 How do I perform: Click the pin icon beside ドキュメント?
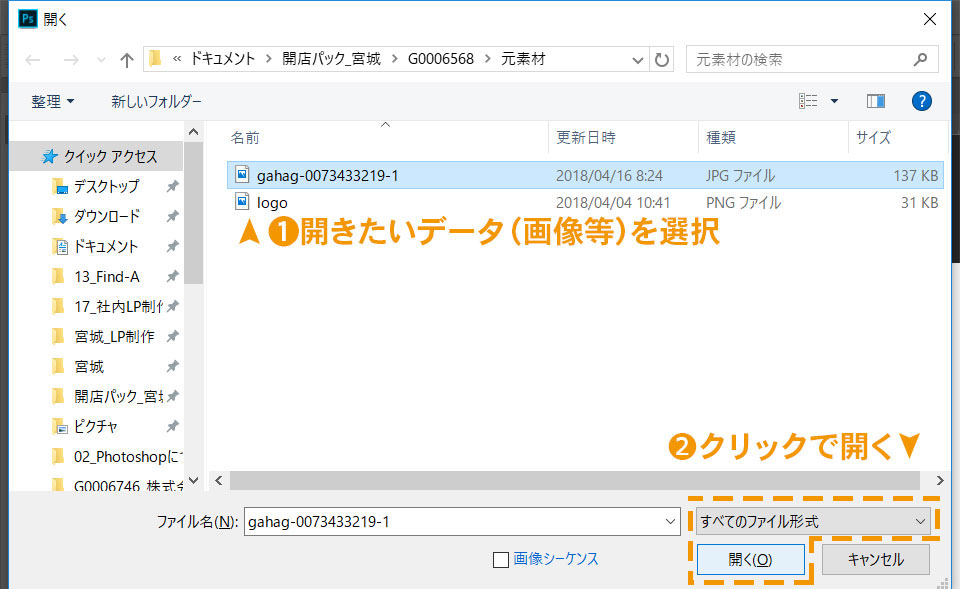(173, 246)
